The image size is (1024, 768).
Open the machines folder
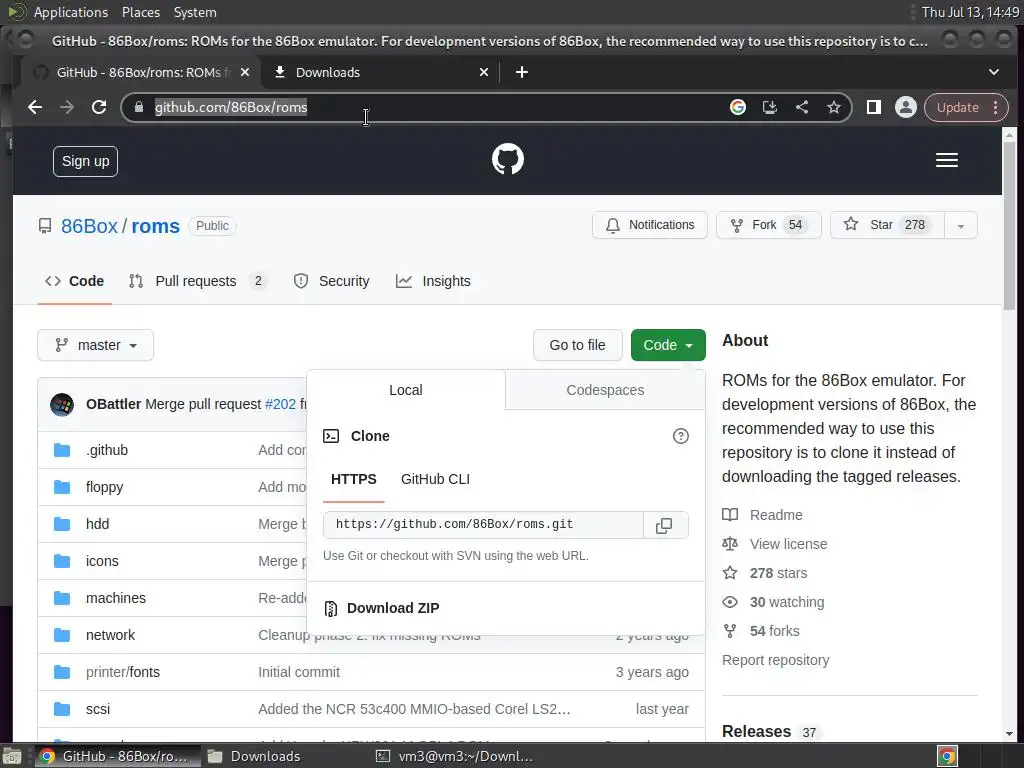click(116, 598)
